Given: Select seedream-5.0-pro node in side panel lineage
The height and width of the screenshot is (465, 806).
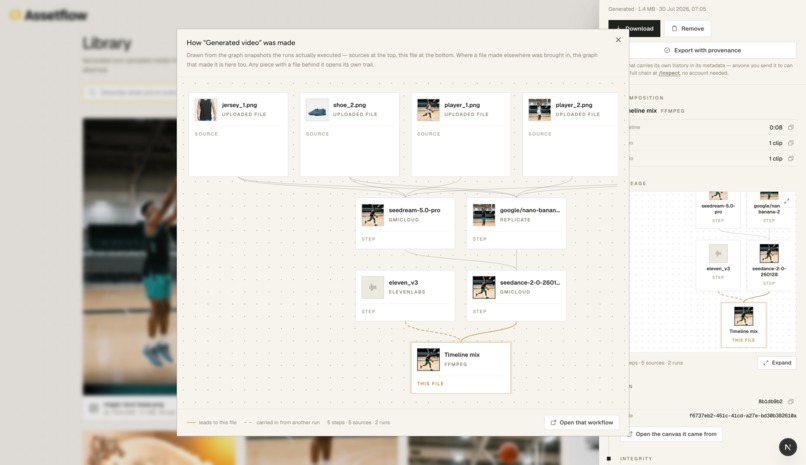Looking at the screenshot, I should (718, 209).
